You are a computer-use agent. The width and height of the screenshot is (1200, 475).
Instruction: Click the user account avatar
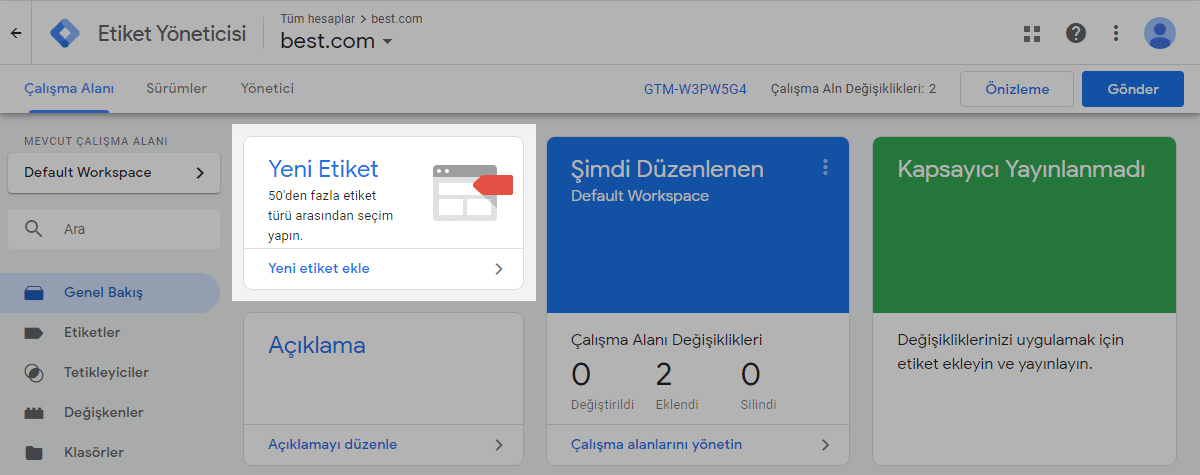coord(1160,33)
